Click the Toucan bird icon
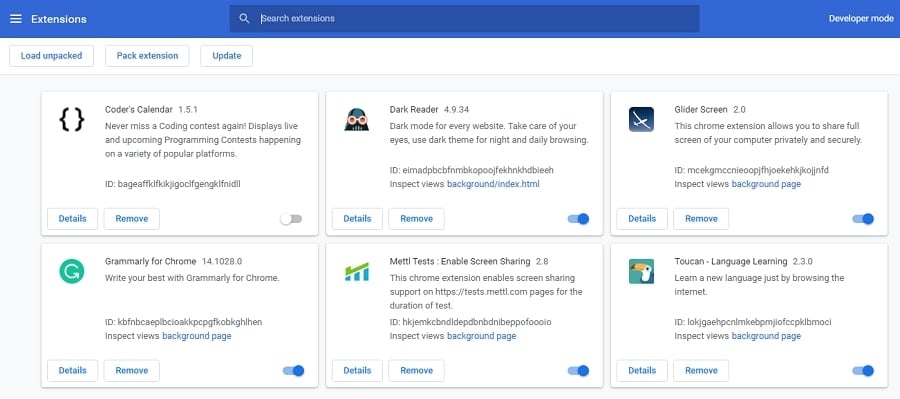 tap(641, 272)
